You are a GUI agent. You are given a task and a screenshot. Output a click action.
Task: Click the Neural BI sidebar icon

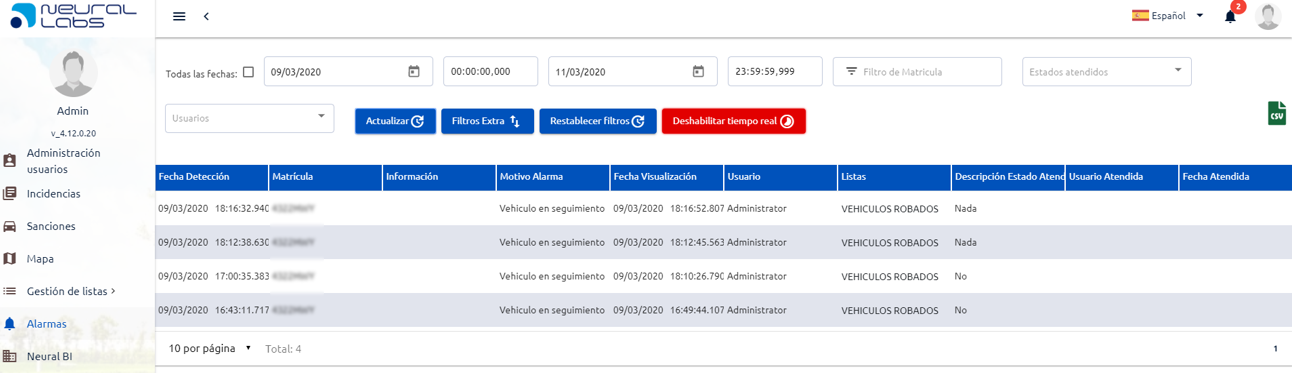click(x=10, y=356)
